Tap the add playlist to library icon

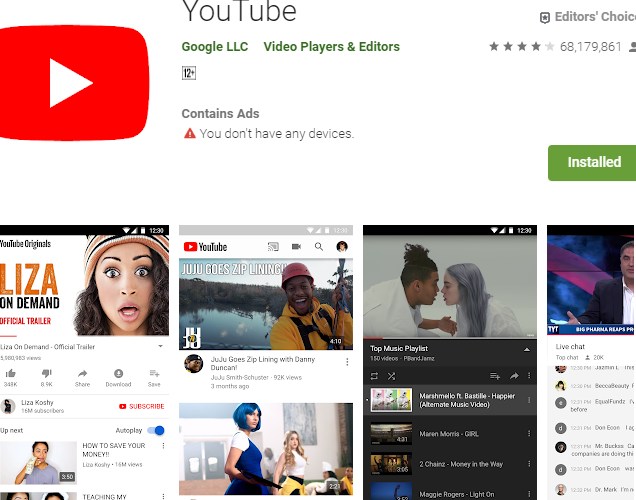494,376
